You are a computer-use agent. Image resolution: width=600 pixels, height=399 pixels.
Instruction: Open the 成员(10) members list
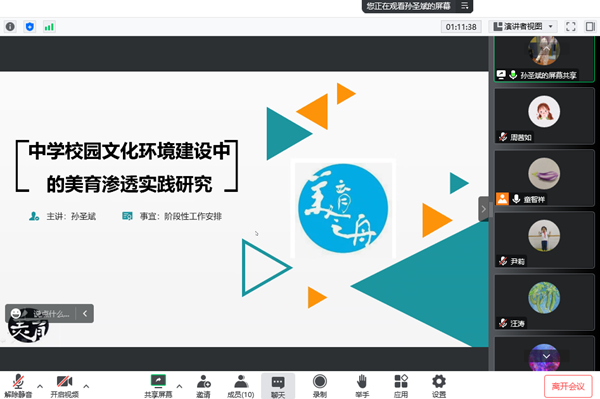pos(241,386)
